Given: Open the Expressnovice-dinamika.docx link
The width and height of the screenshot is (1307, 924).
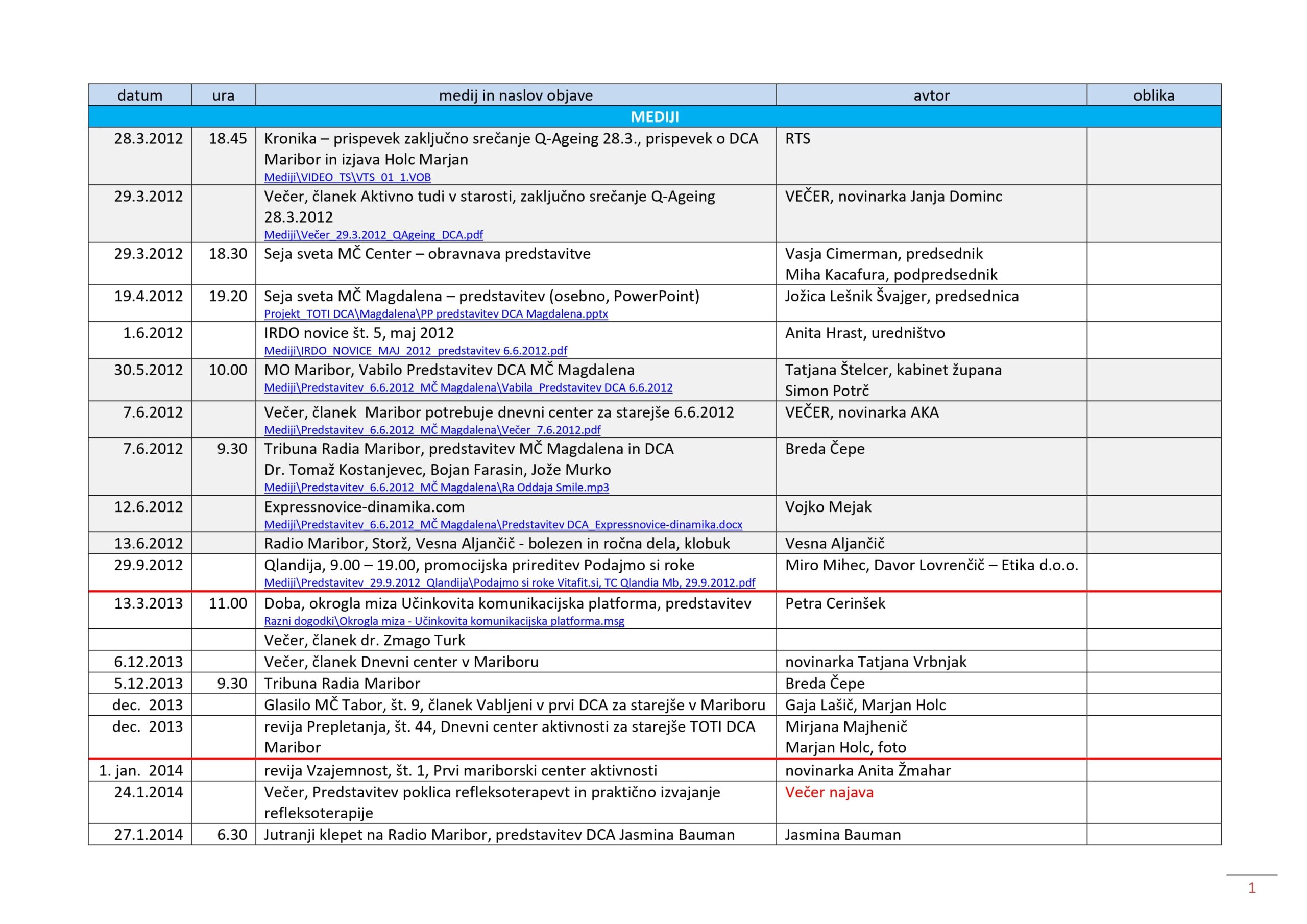Looking at the screenshot, I should coord(503,524).
